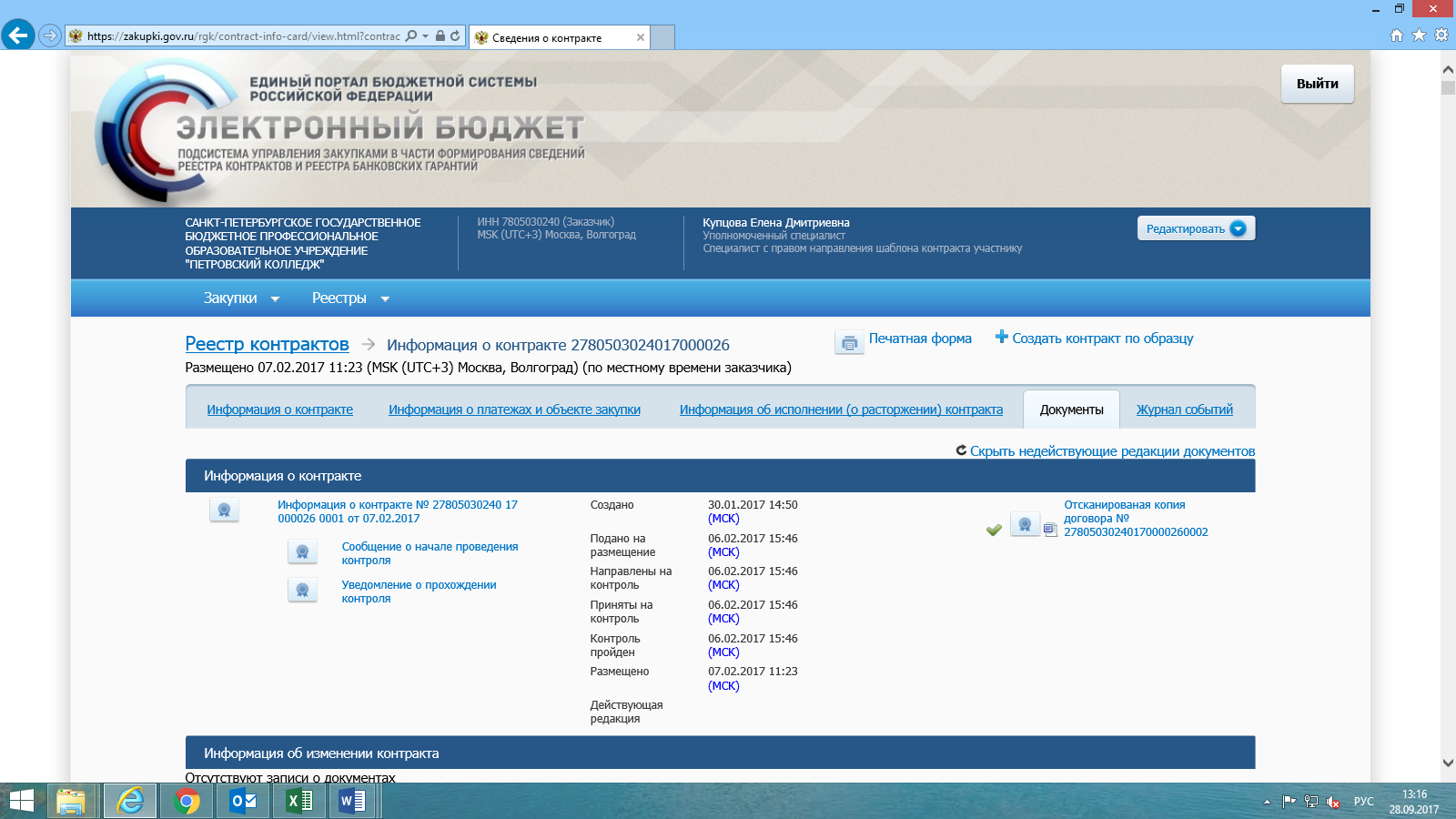Click the plus icon for Создать контракт по образцу

[1001, 337]
